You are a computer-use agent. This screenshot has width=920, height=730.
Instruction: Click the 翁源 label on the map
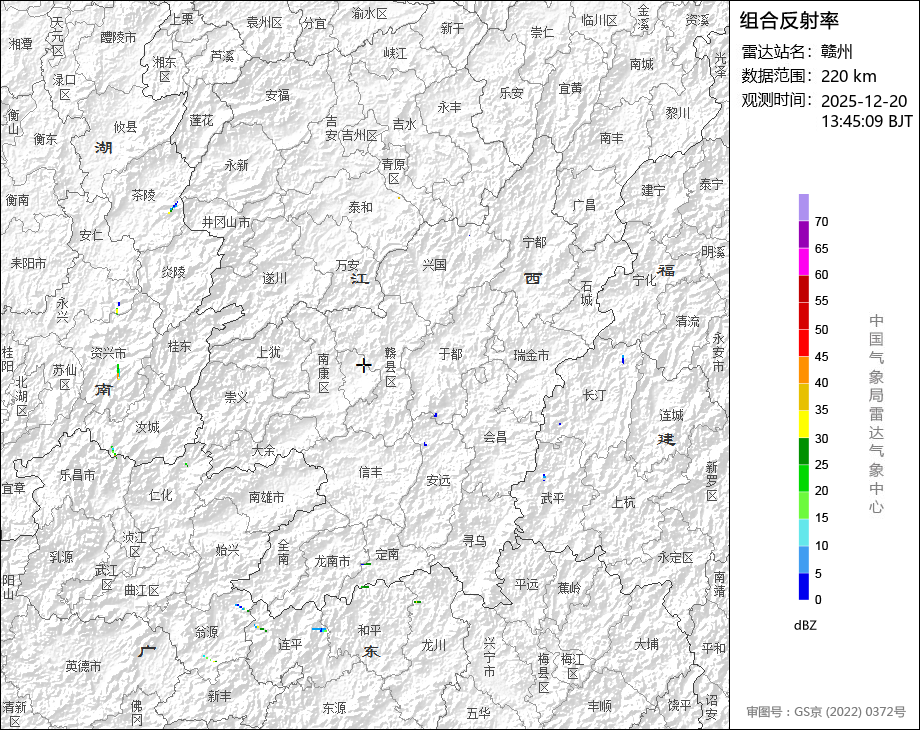pyautogui.click(x=206, y=631)
